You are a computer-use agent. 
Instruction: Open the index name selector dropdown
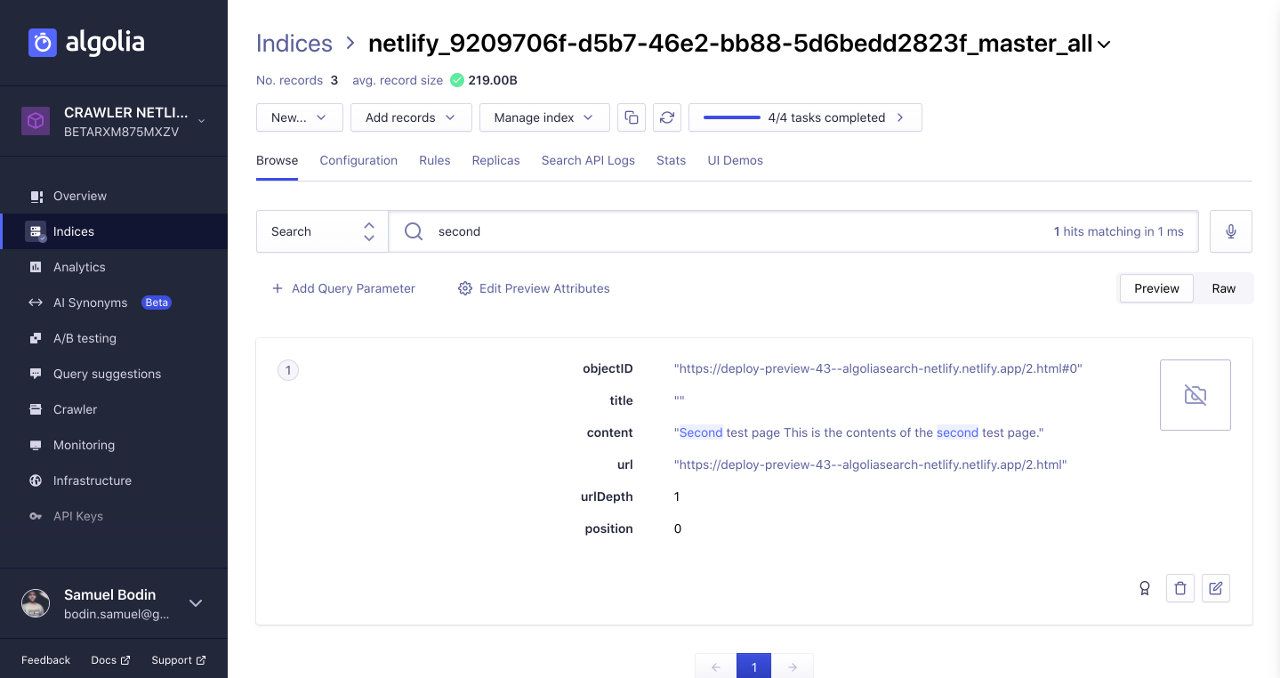(x=1103, y=43)
